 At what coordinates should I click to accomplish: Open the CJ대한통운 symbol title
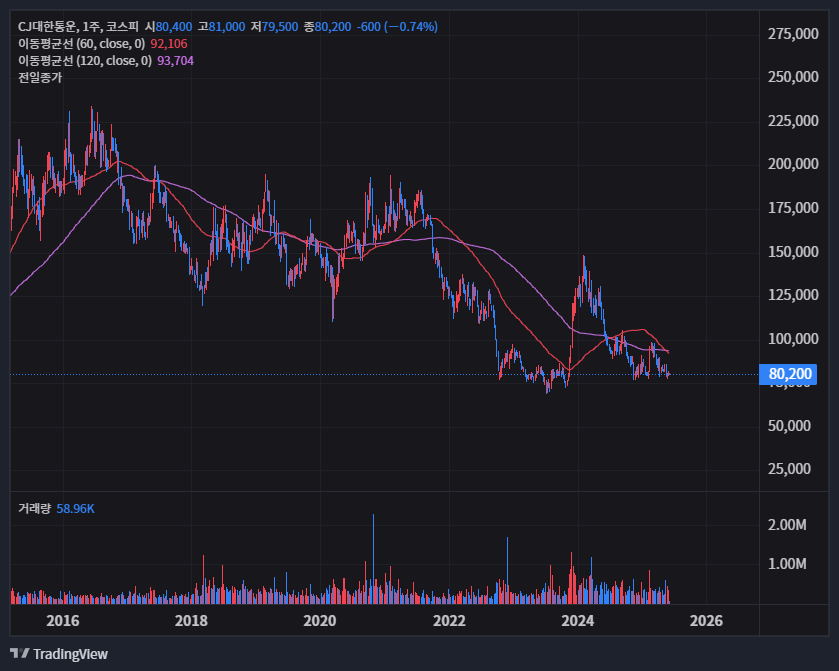point(78,27)
